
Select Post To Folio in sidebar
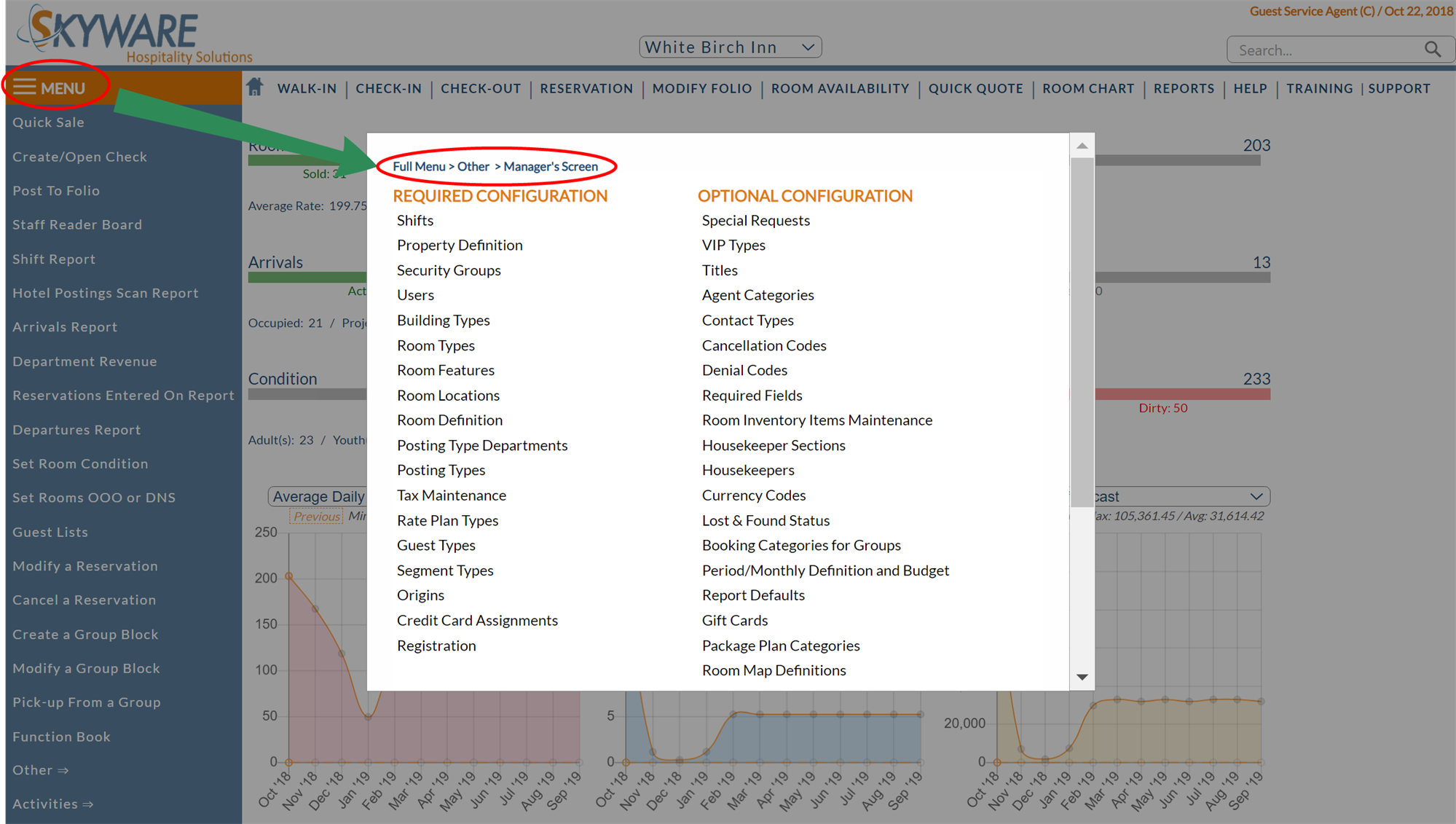click(x=56, y=191)
